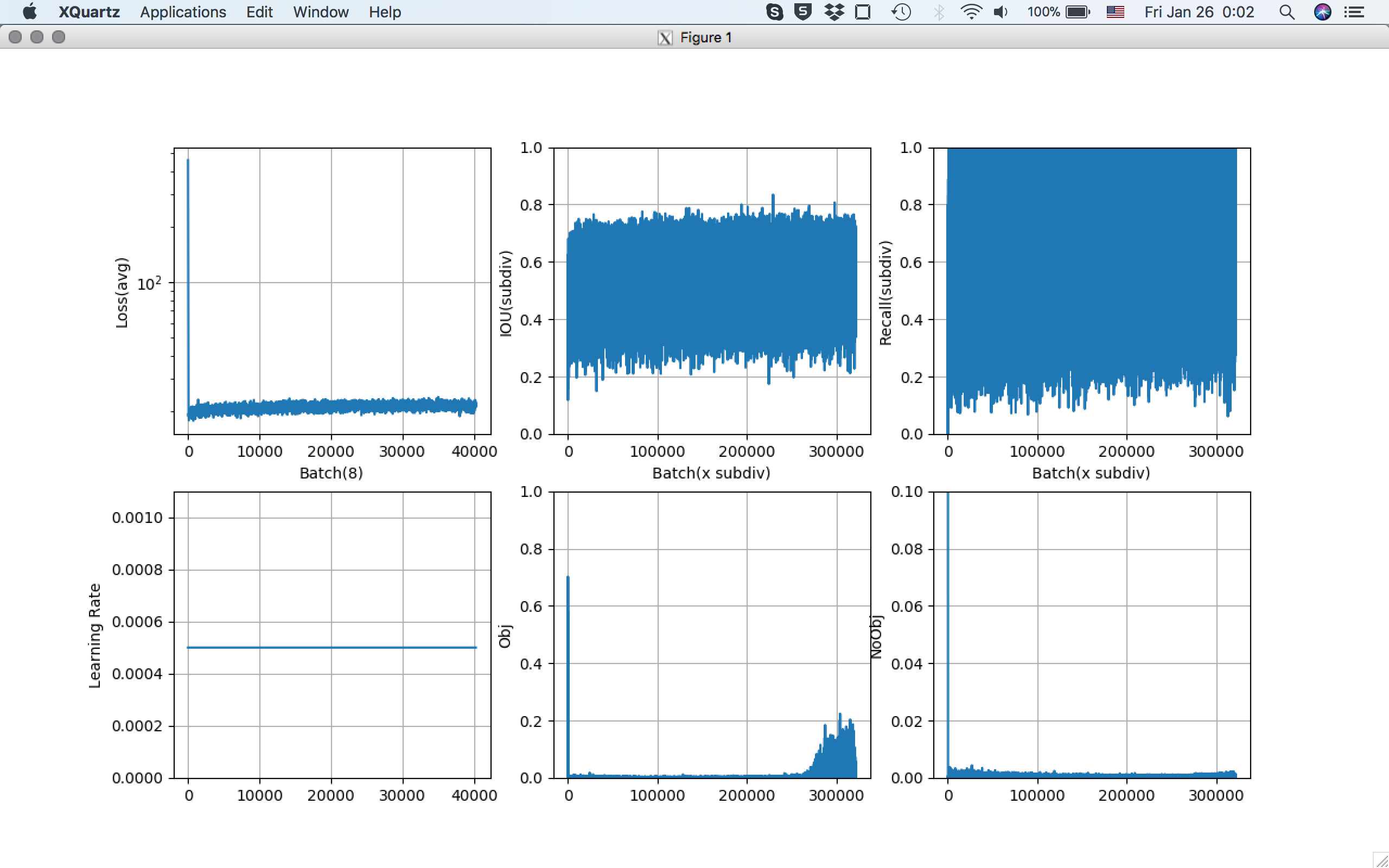This screenshot has height=868, width=1389.
Task: Open the Apple menu
Action: pyautogui.click(x=30, y=11)
